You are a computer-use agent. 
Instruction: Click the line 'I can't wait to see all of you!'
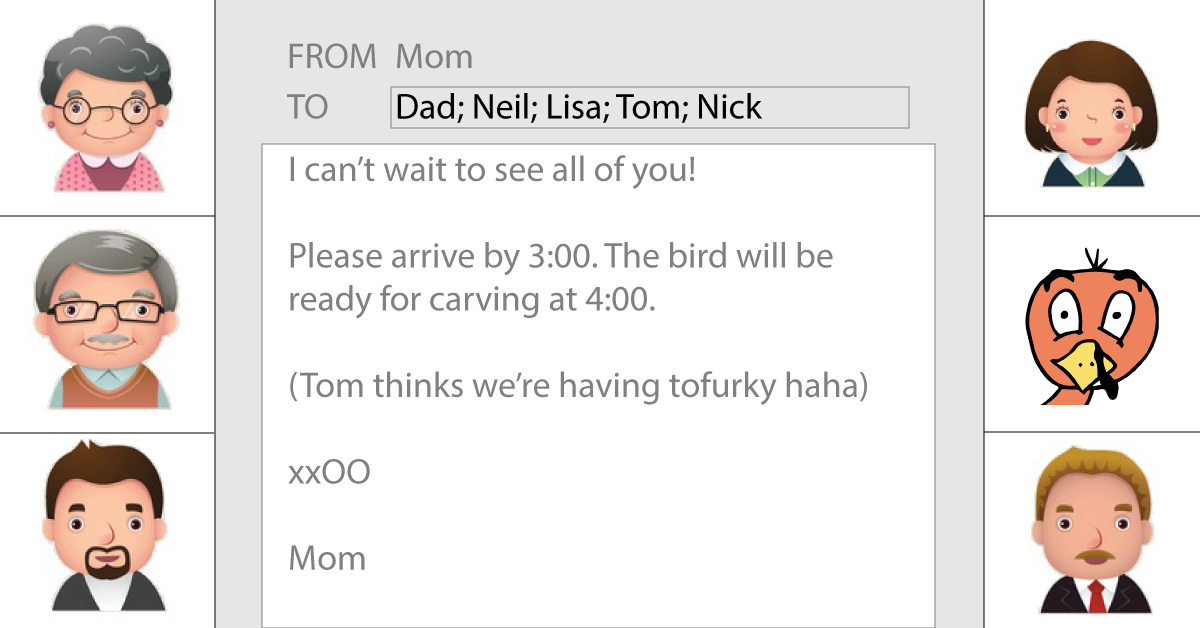pyautogui.click(x=492, y=170)
